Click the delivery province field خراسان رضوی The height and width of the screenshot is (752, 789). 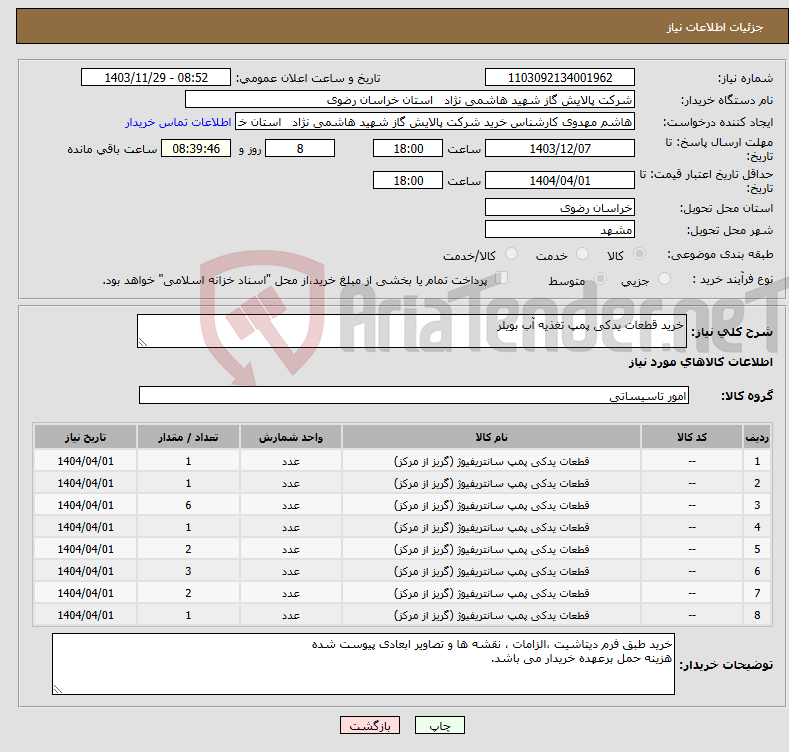click(560, 207)
